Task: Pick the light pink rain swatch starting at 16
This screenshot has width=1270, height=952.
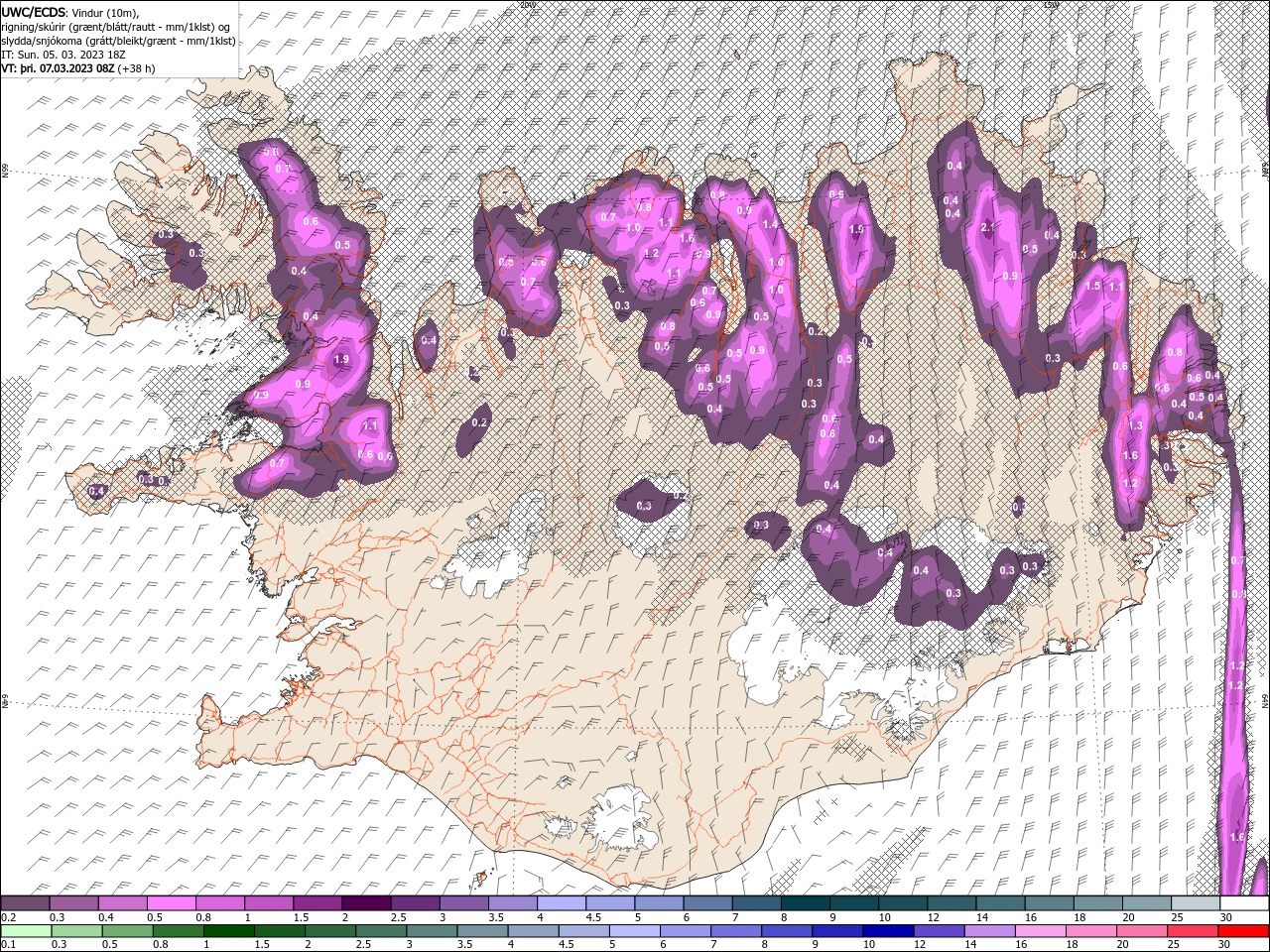Action: pyautogui.click(x=1041, y=931)
